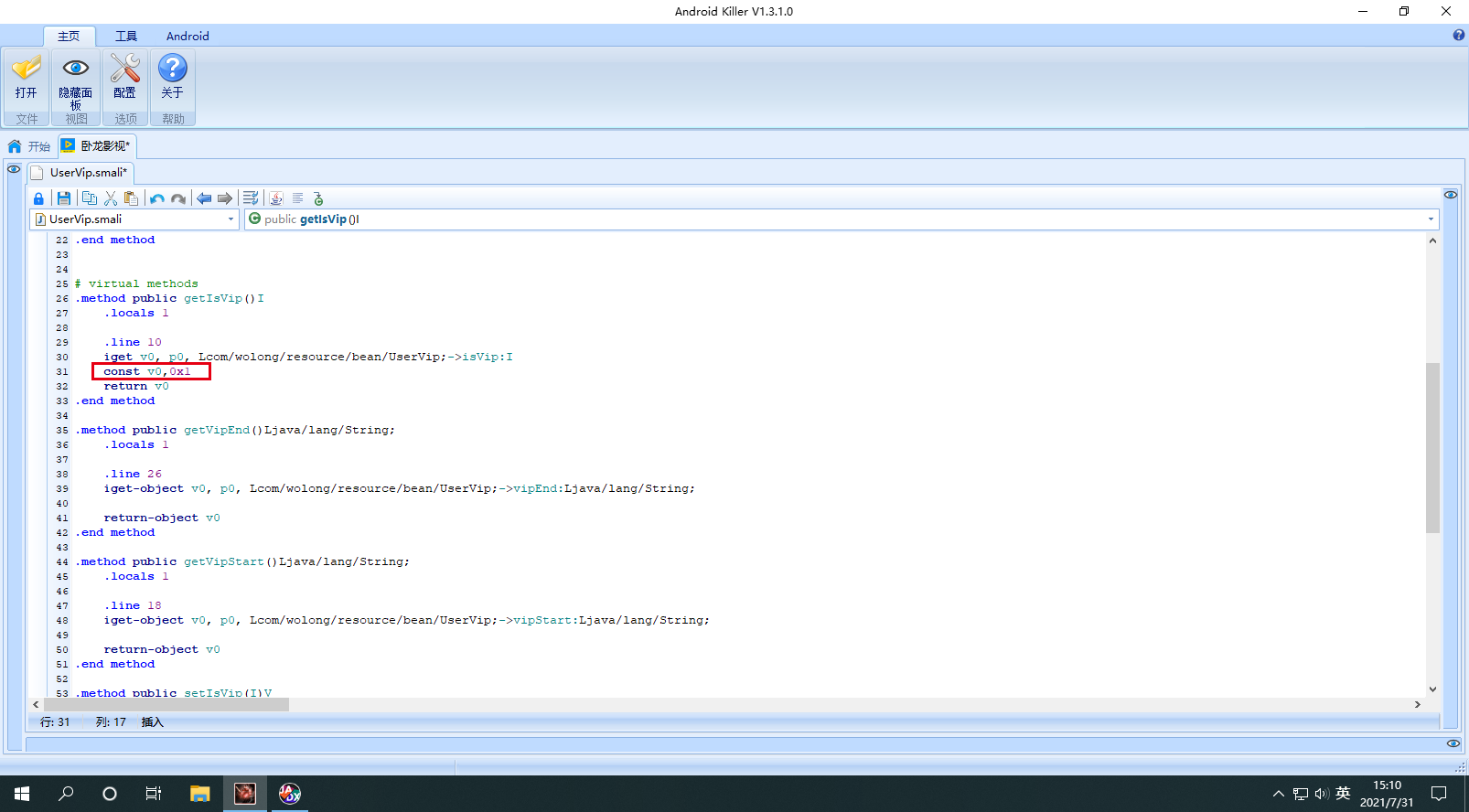Click the '# virtual methods' comment line
The width and height of the screenshot is (1469, 812).
point(136,283)
